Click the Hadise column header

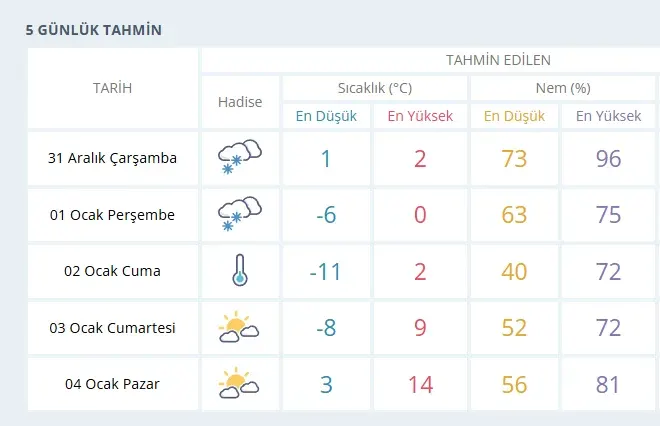tap(239, 102)
